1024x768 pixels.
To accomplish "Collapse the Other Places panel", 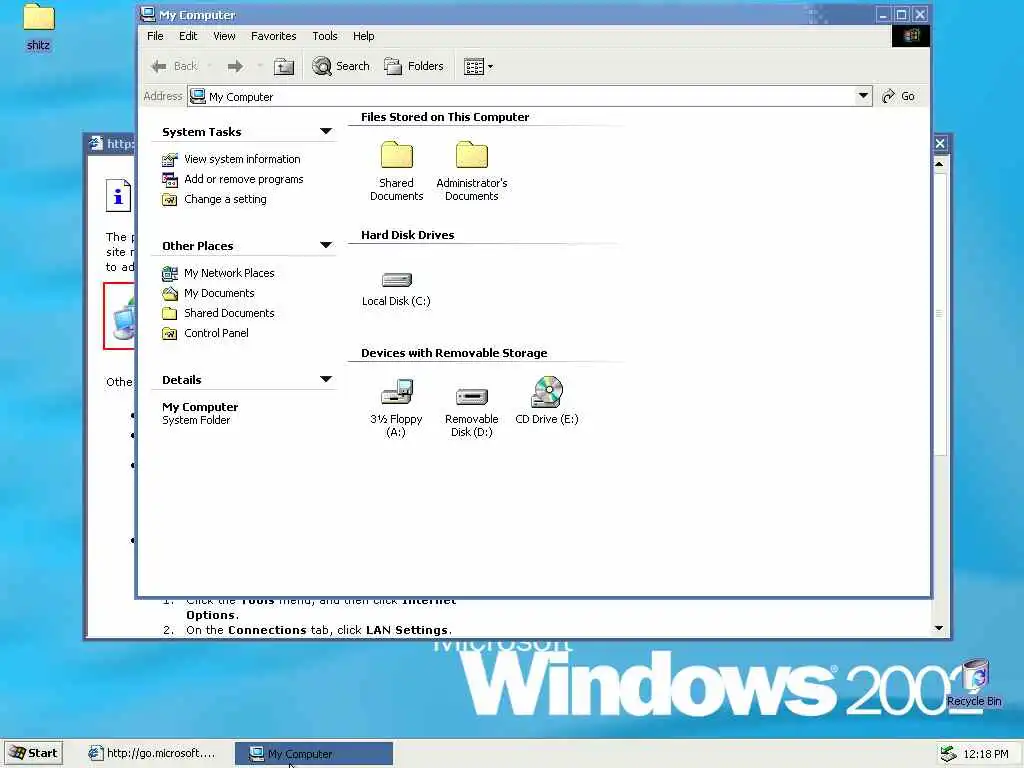I will (x=326, y=246).
